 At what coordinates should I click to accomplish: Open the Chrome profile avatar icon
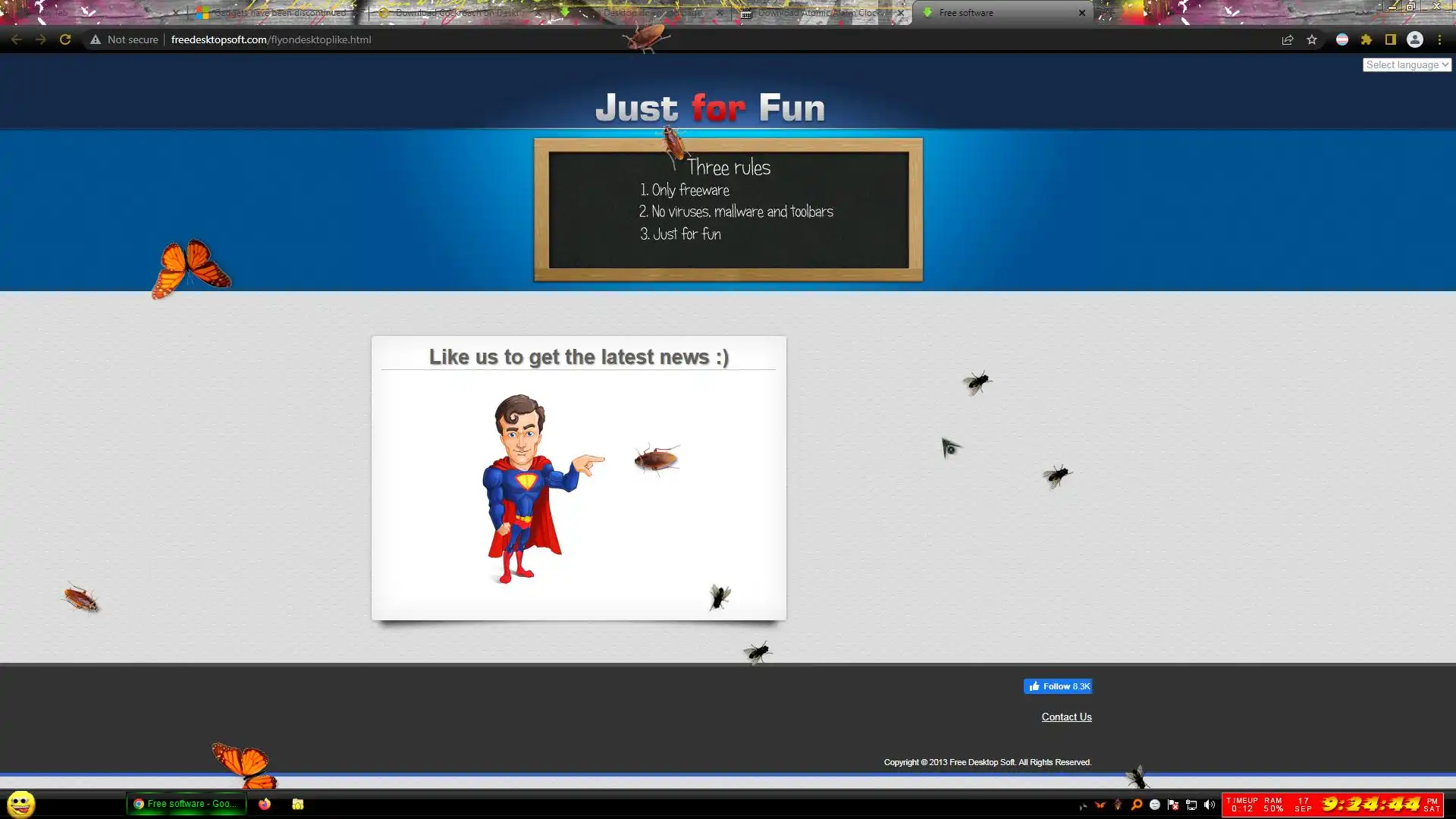[x=1415, y=39]
